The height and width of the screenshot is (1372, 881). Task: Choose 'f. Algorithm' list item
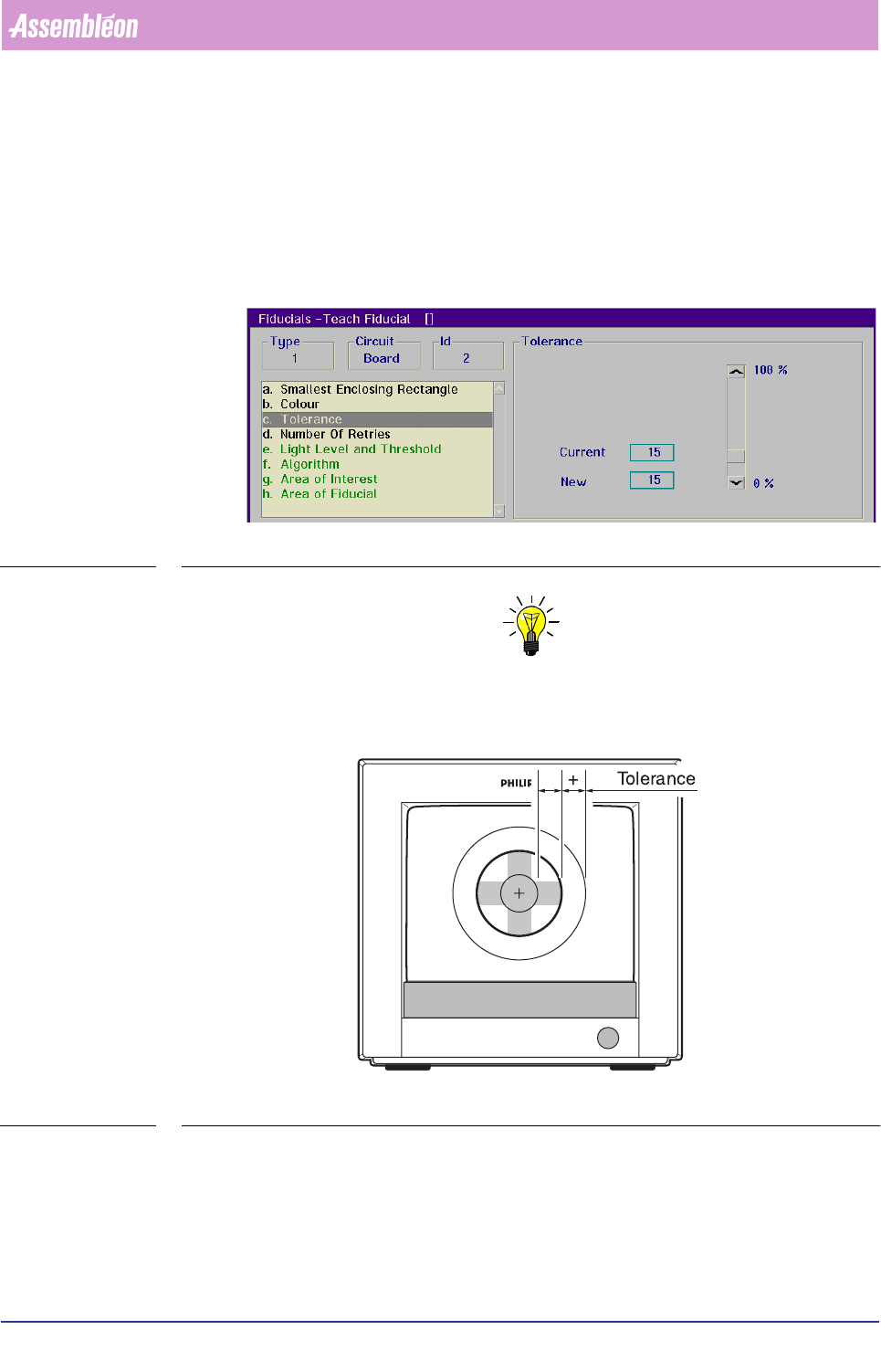point(377,464)
